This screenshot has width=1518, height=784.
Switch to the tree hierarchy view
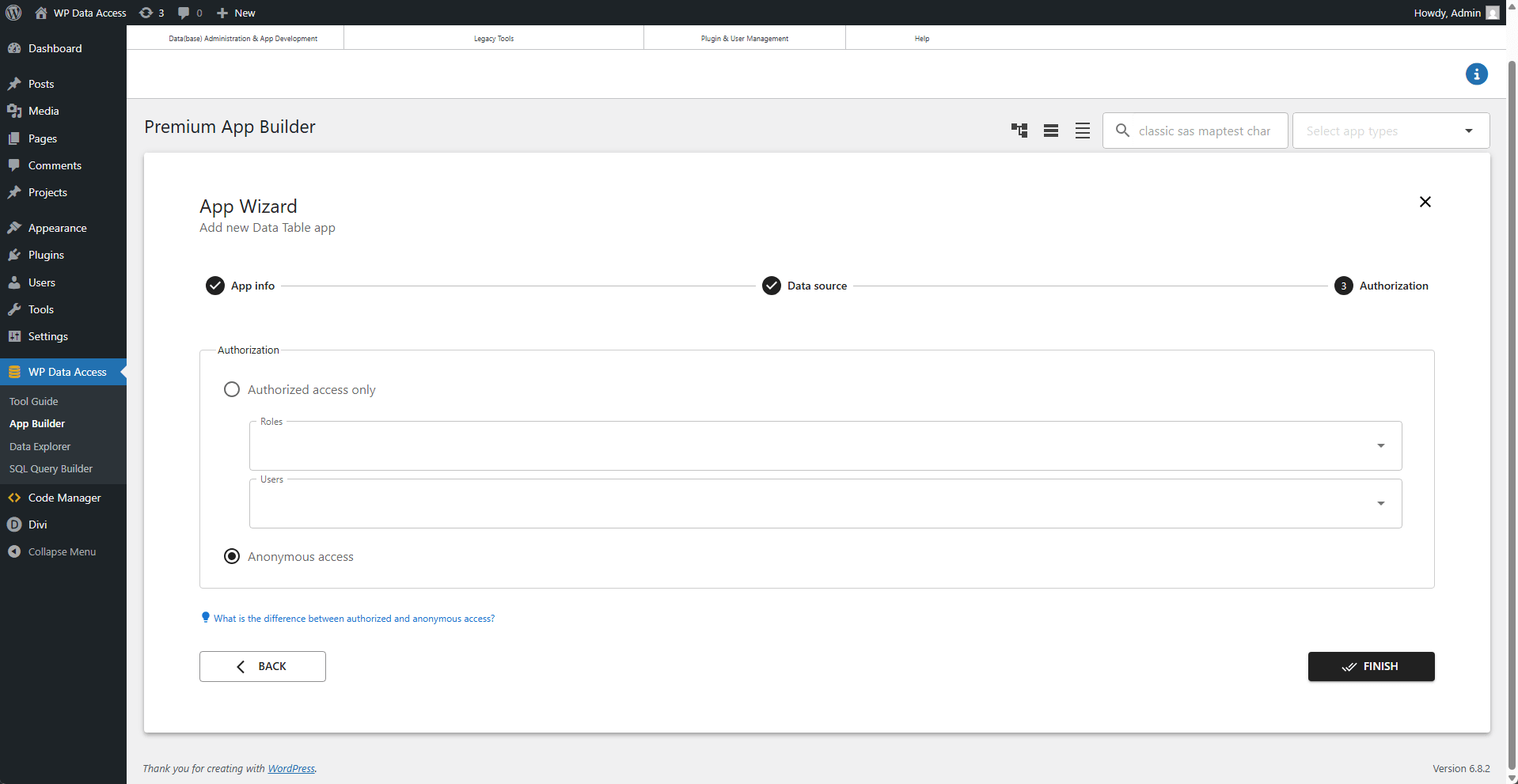tap(1019, 131)
